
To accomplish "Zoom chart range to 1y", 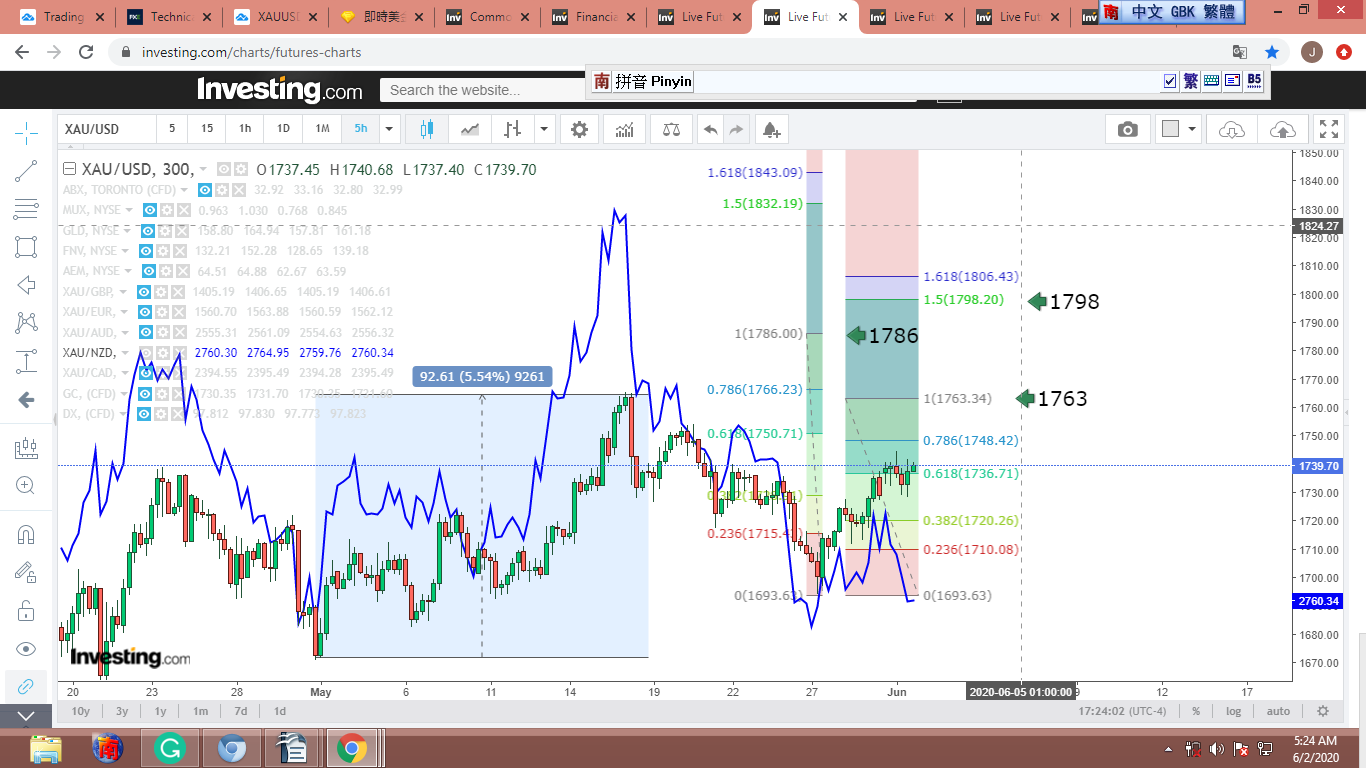I will (x=160, y=711).
